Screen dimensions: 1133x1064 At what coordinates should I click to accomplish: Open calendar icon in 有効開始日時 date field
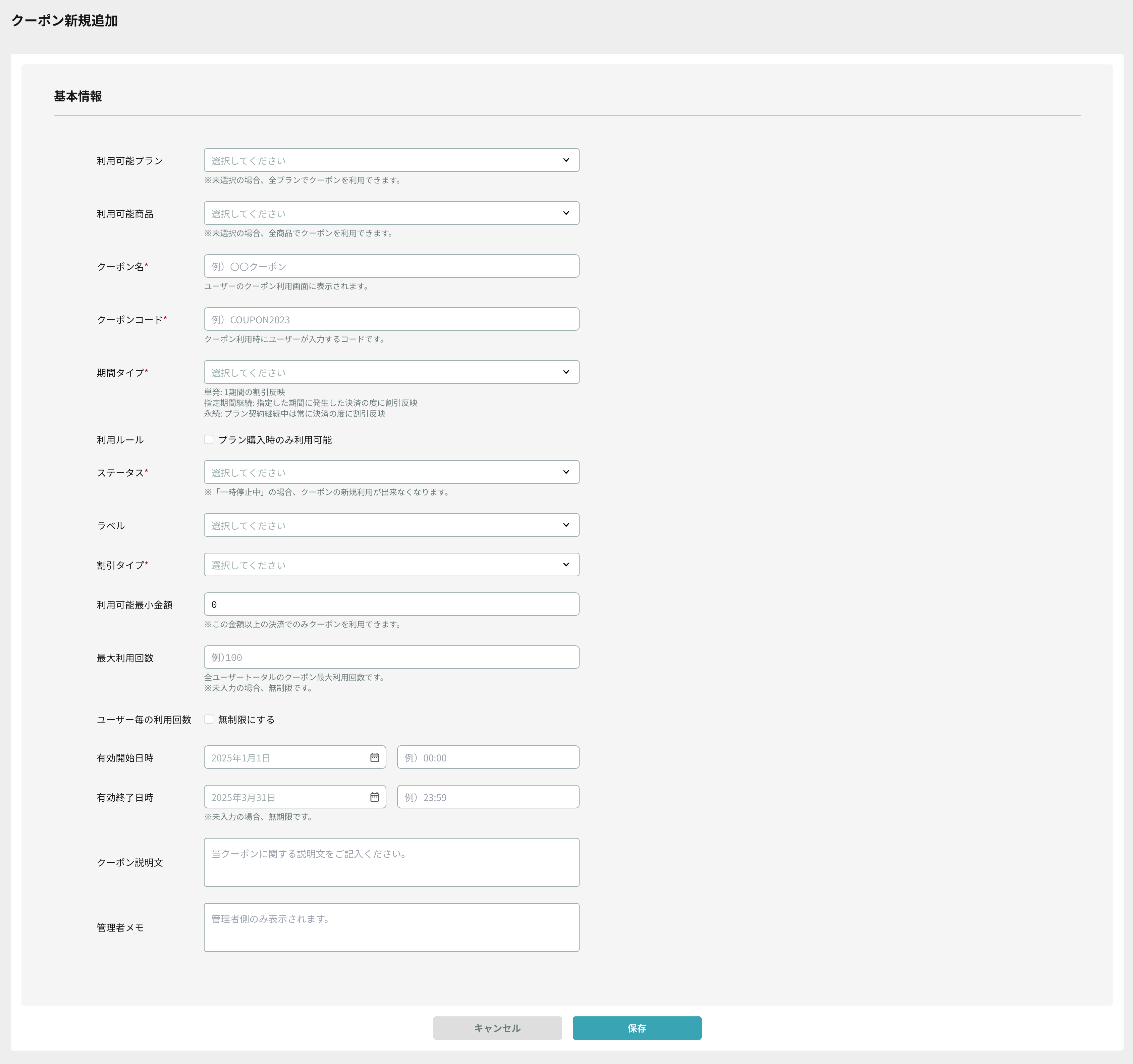(x=374, y=757)
